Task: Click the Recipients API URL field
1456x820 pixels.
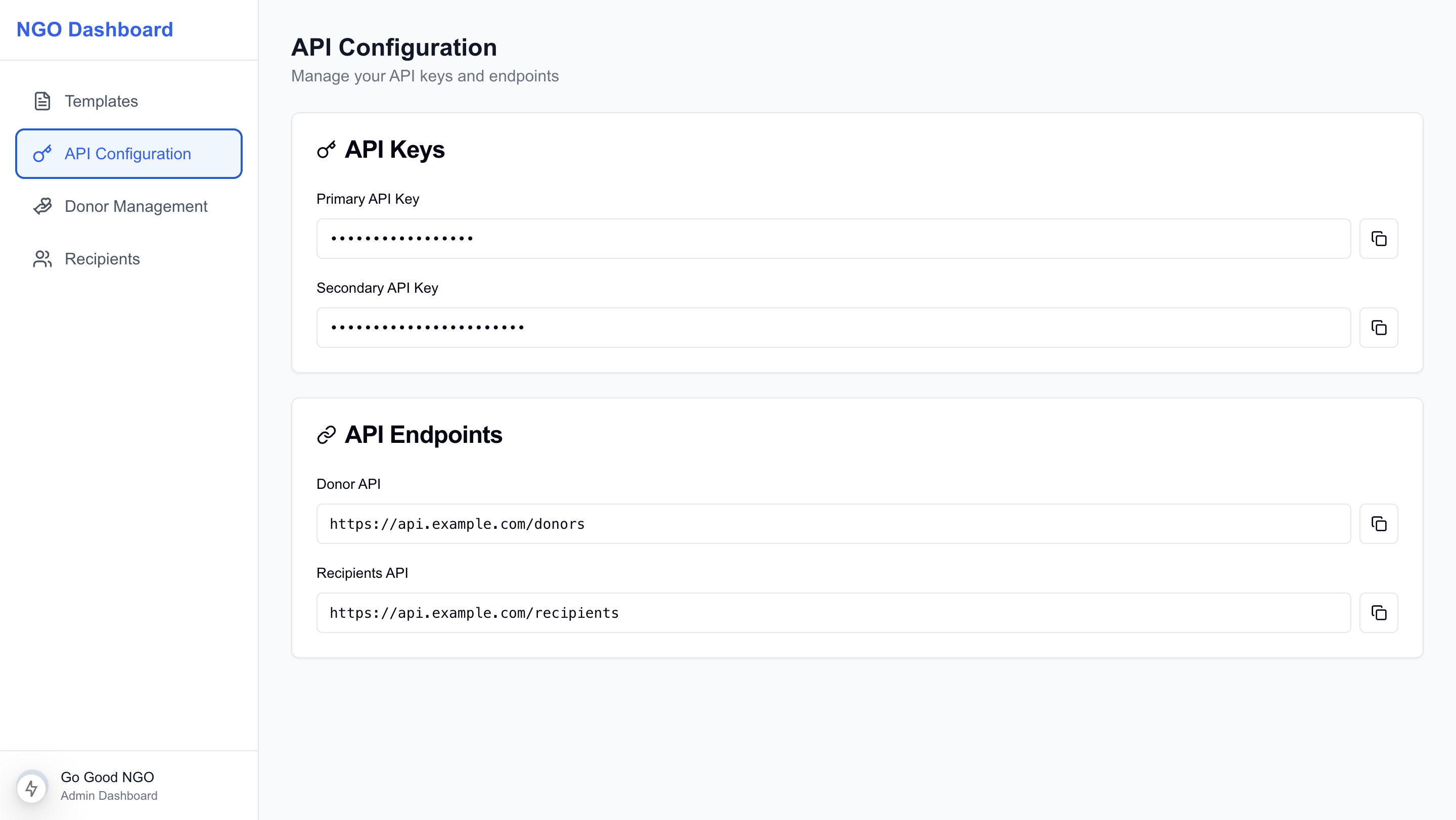Action: point(833,612)
